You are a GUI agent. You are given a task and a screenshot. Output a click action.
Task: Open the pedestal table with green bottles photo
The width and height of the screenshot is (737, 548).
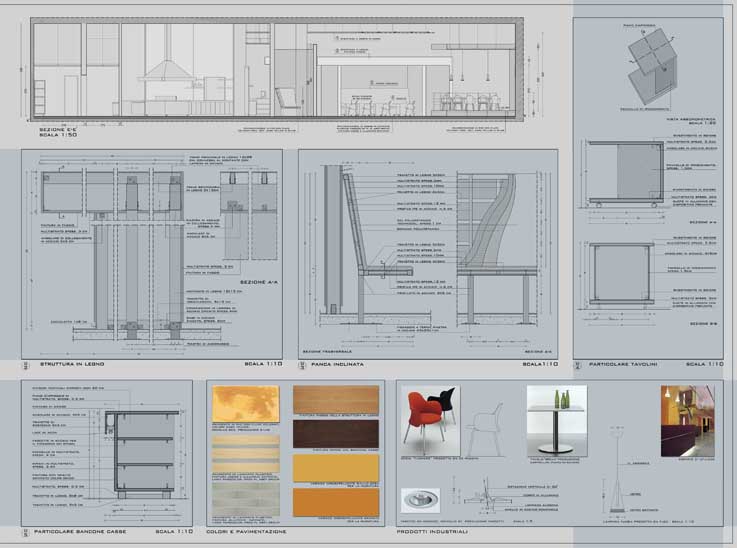click(557, 421)
